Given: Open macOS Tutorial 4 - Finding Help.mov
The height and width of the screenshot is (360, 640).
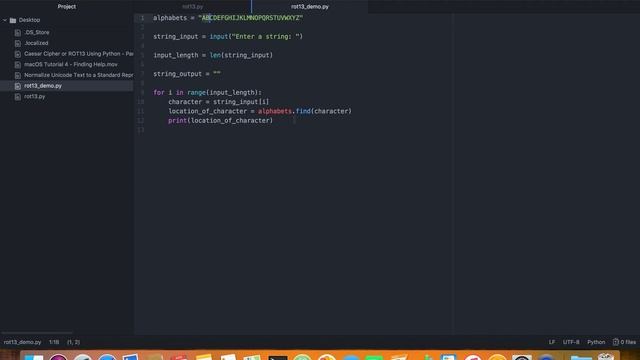Looking at the screenshot, I should 71,64.
